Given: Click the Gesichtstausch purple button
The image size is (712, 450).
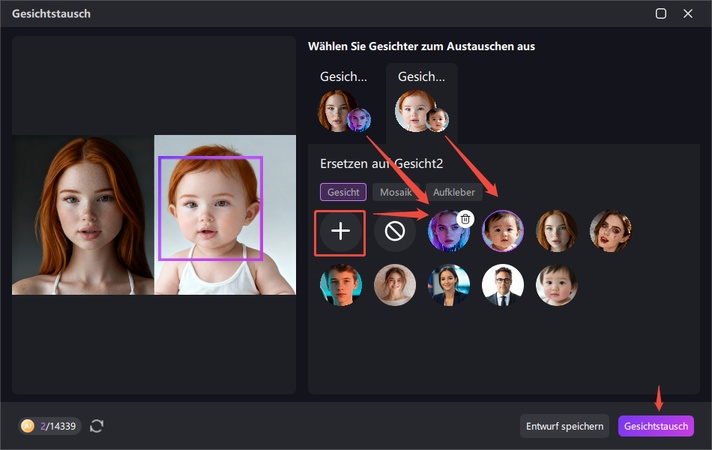Looking at the screenshot, I should (656, 426).
